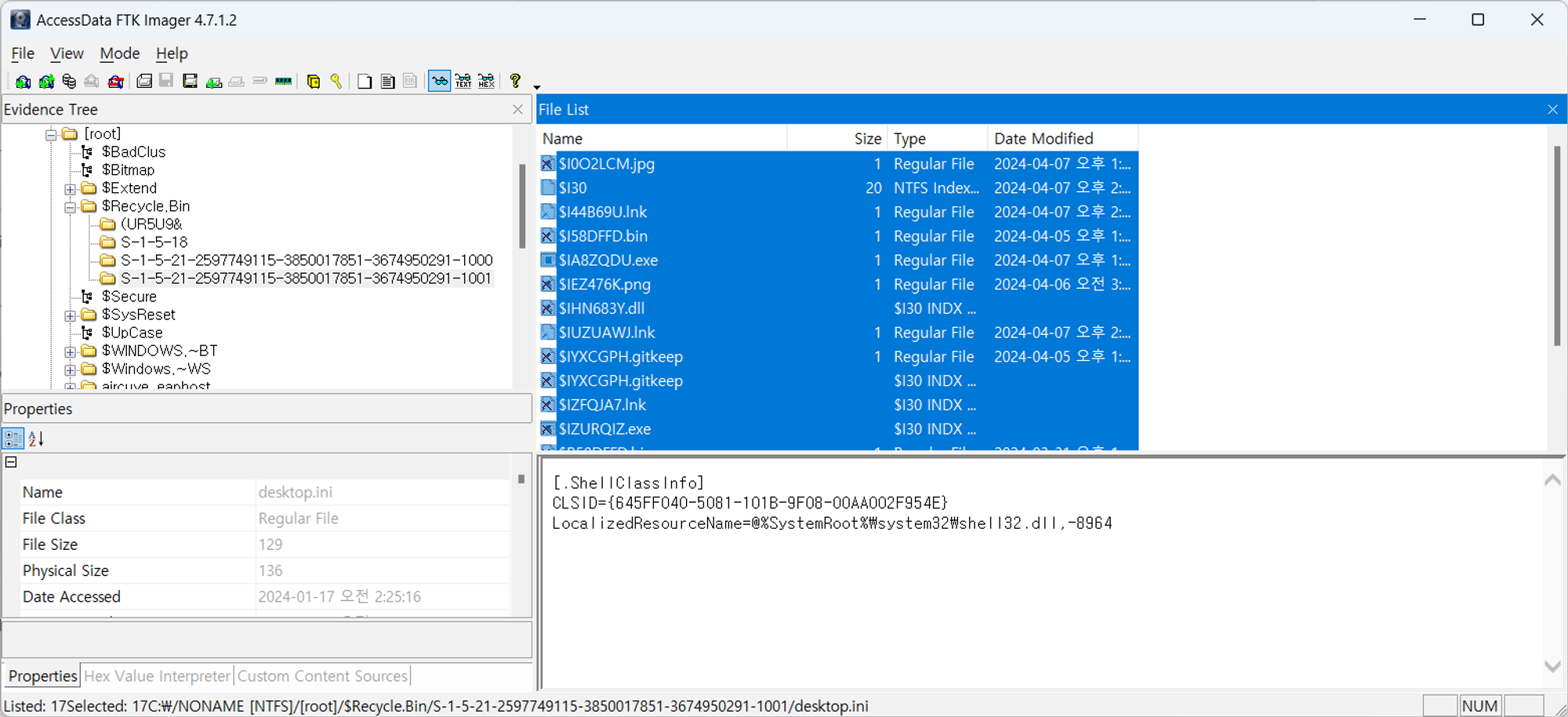
Task: Select file $IZFQJA7.lnk
Action: pyautogui.click(x=602, y=405)
